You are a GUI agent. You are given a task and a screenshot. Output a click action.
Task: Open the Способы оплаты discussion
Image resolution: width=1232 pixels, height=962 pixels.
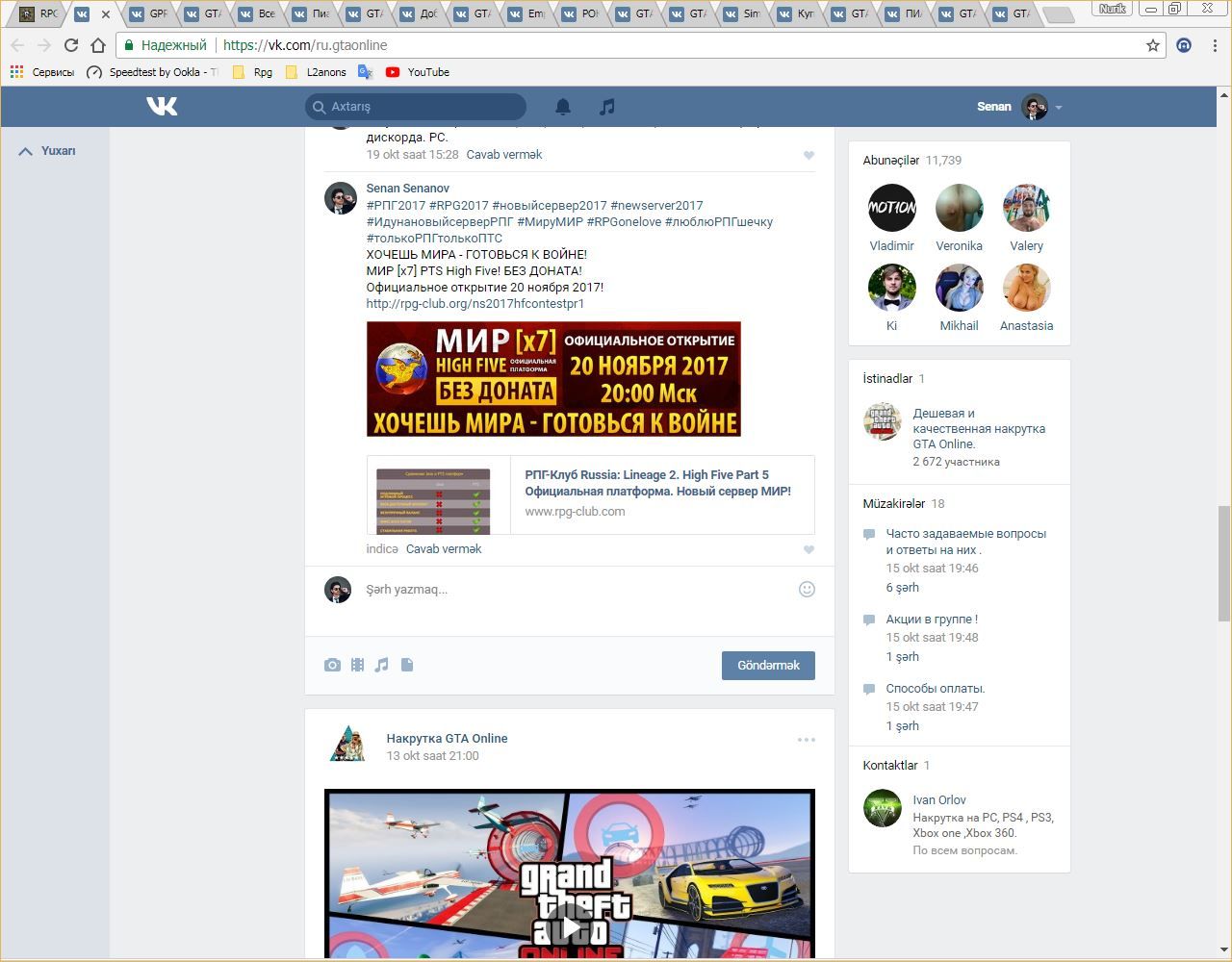click(936, 689)
